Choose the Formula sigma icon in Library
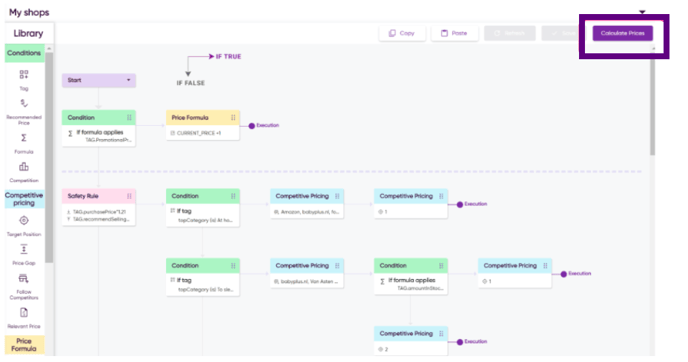 click(x=24, y=138)
